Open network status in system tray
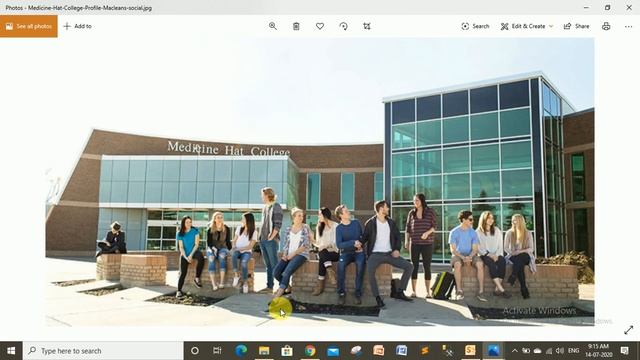 click(549, 351)
